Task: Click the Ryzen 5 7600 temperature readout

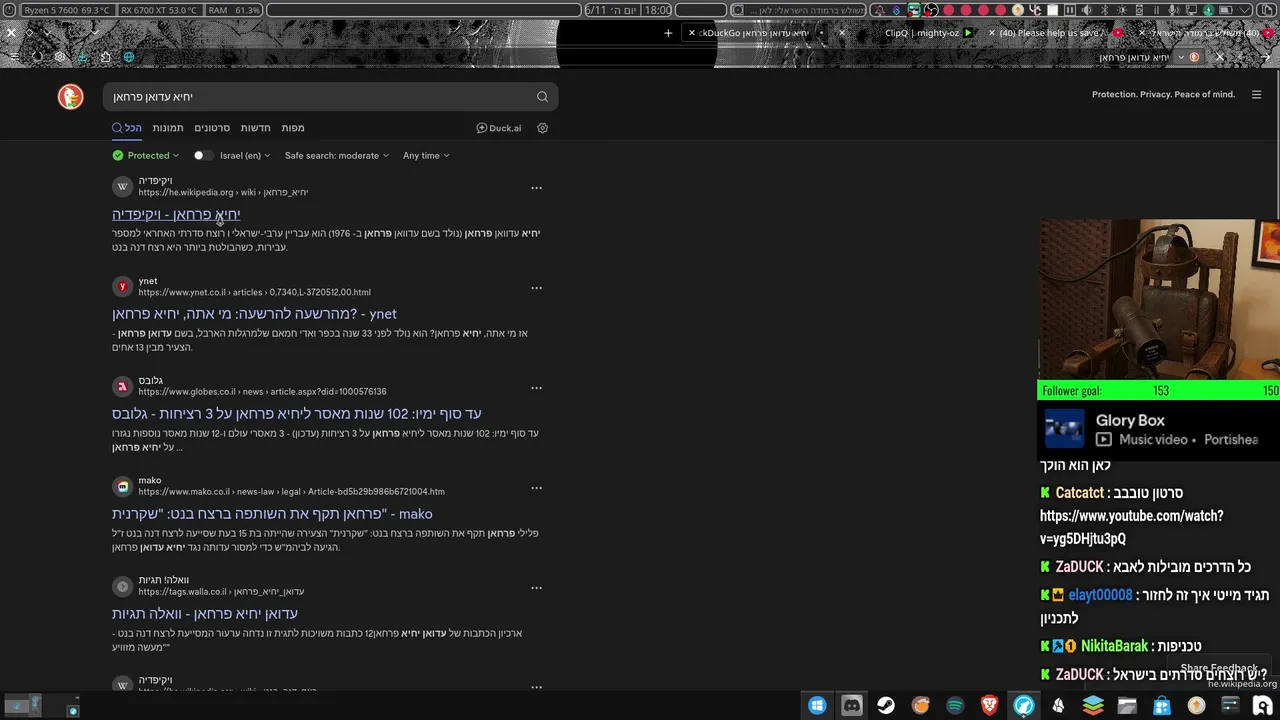Action: (67, 10)
